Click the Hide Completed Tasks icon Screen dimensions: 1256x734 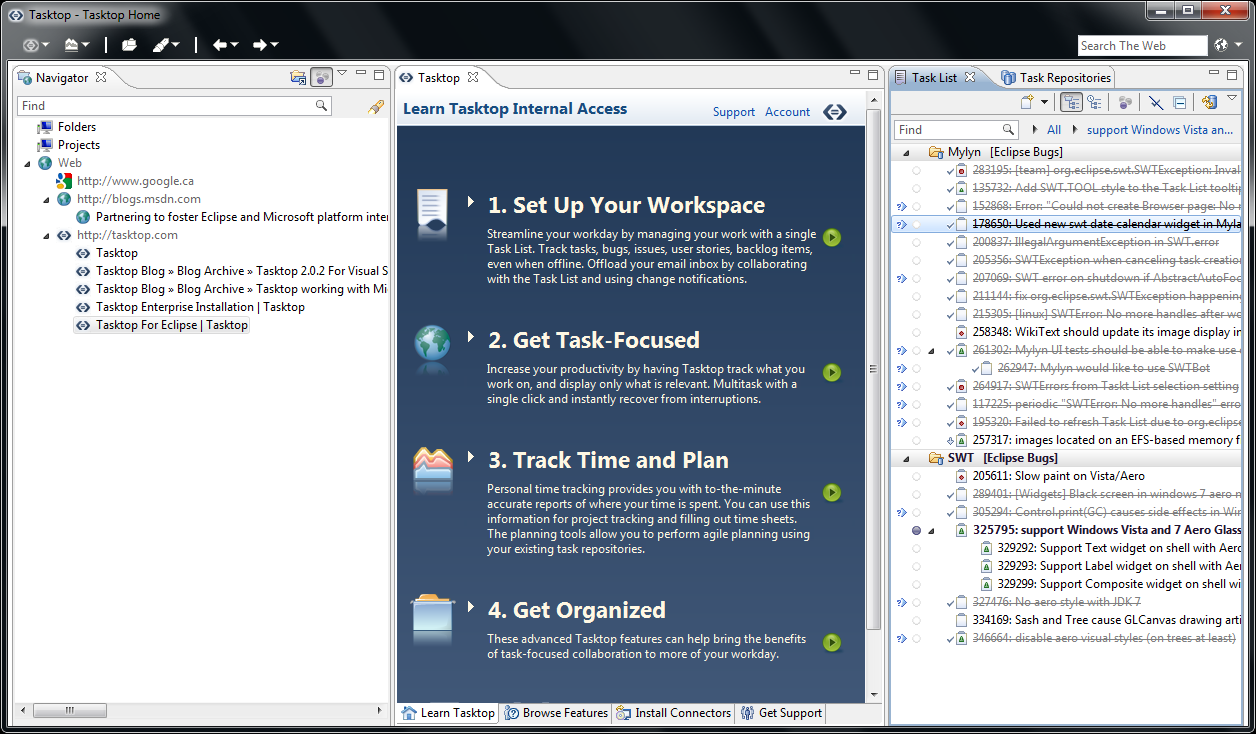click(x=1156, y=102)
